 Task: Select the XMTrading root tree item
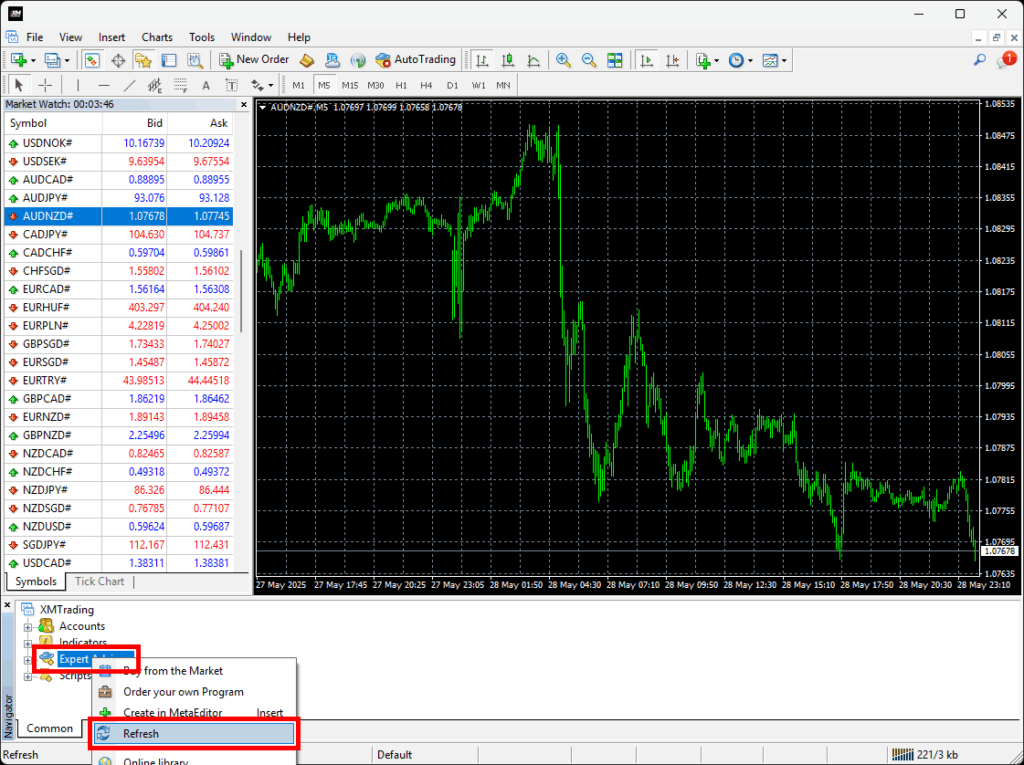coord(67,610)
